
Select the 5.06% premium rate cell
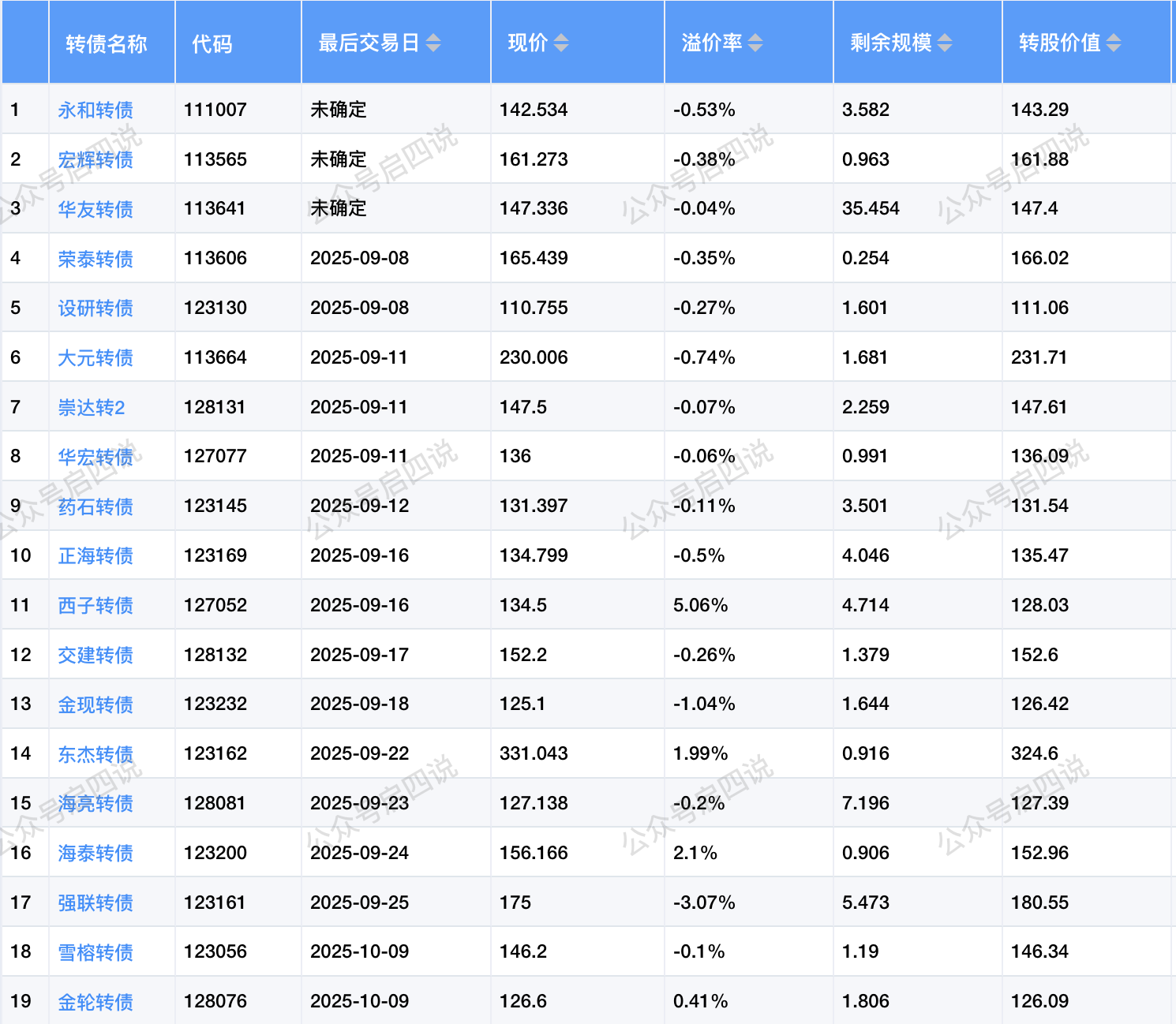pos(701,605)
